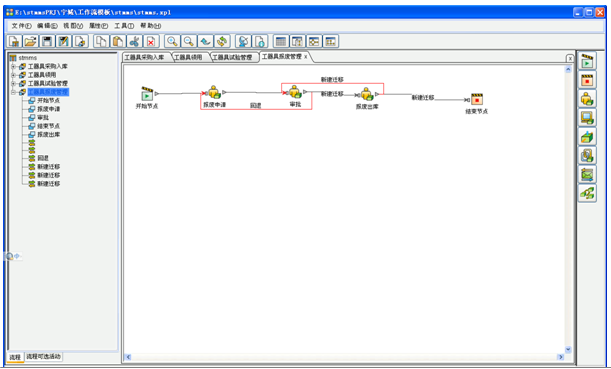Close the 工器具报废管理 tab via its x

[x=306, y=57]
